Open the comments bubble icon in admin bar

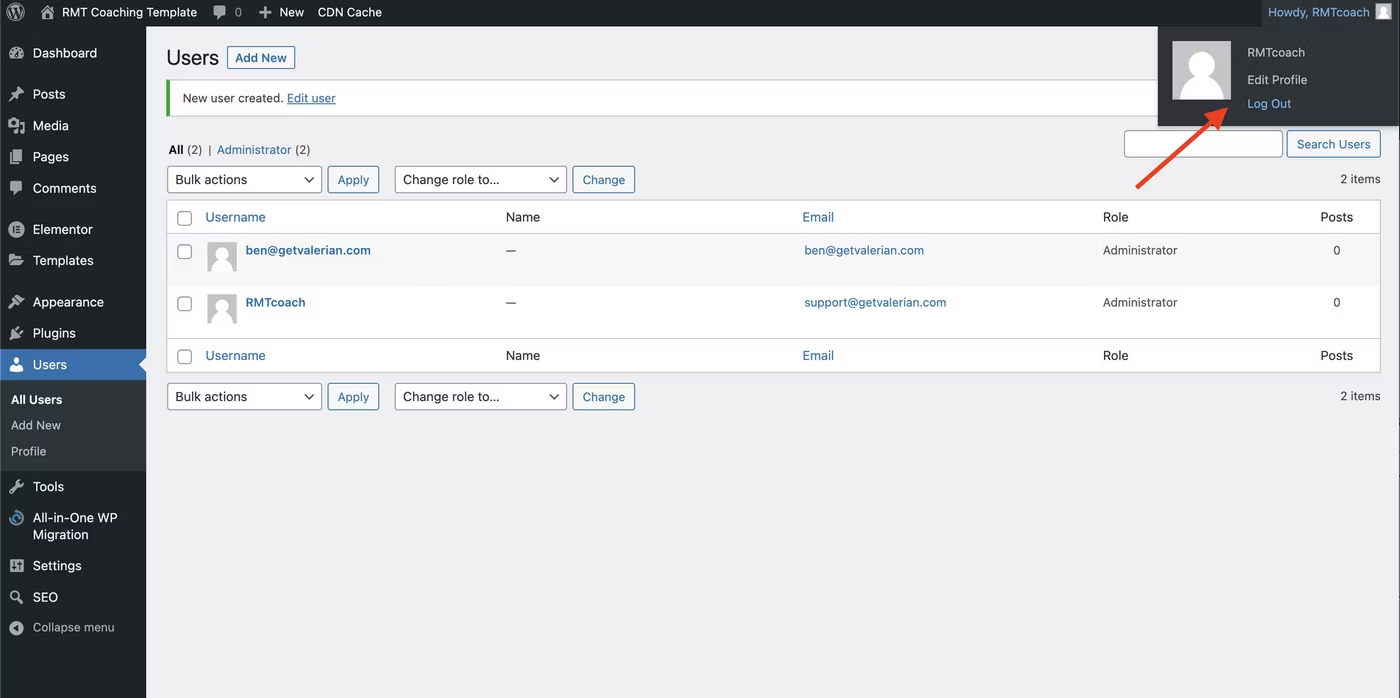(220, 13)
